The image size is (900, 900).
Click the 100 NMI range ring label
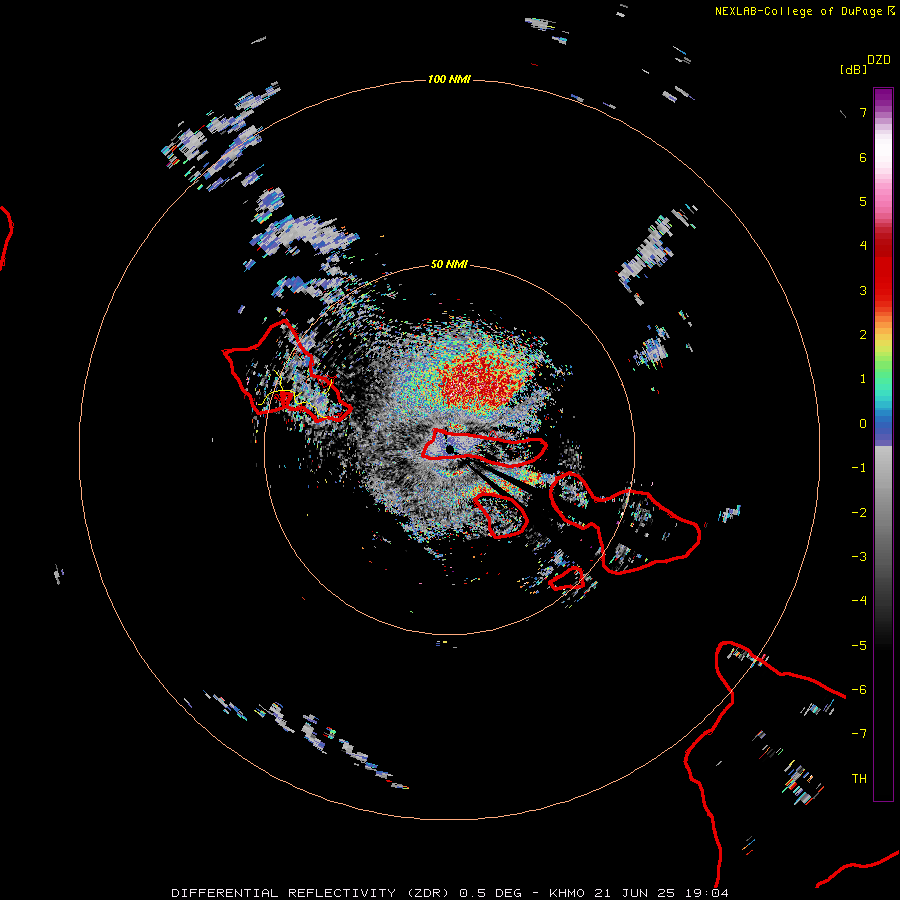pos(449,79)
